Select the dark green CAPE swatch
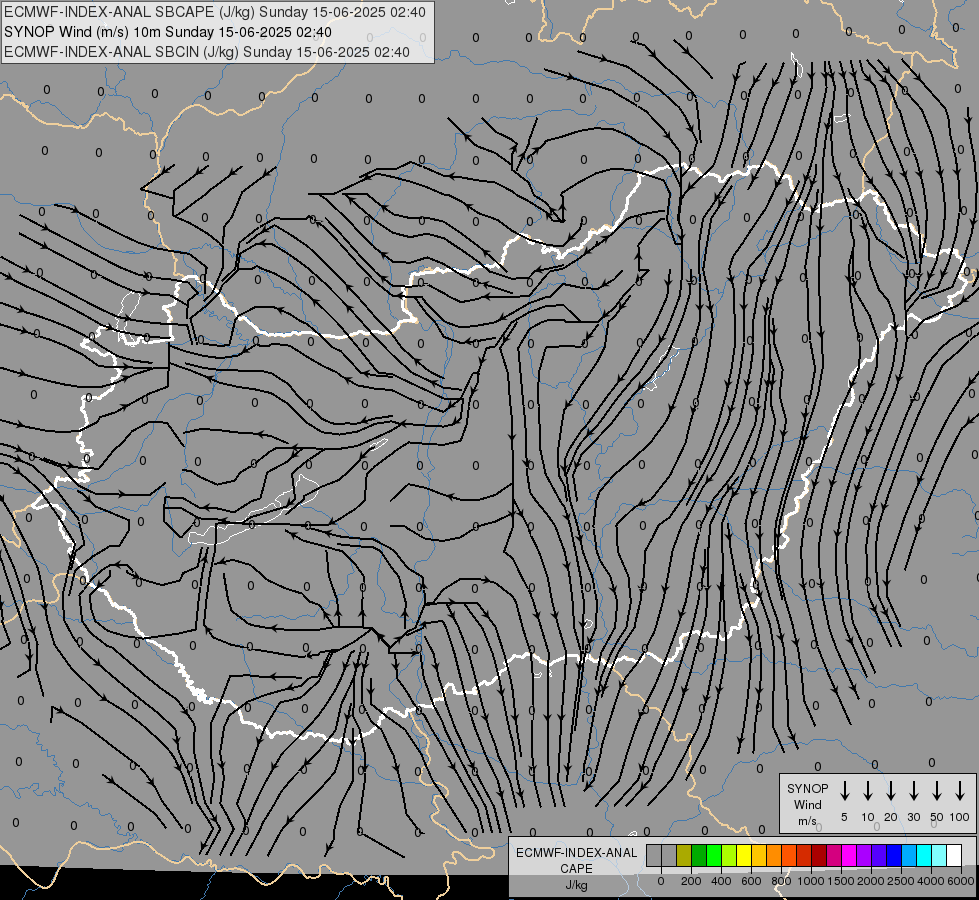This screenshot has width=979, height=900. (699, 855)
